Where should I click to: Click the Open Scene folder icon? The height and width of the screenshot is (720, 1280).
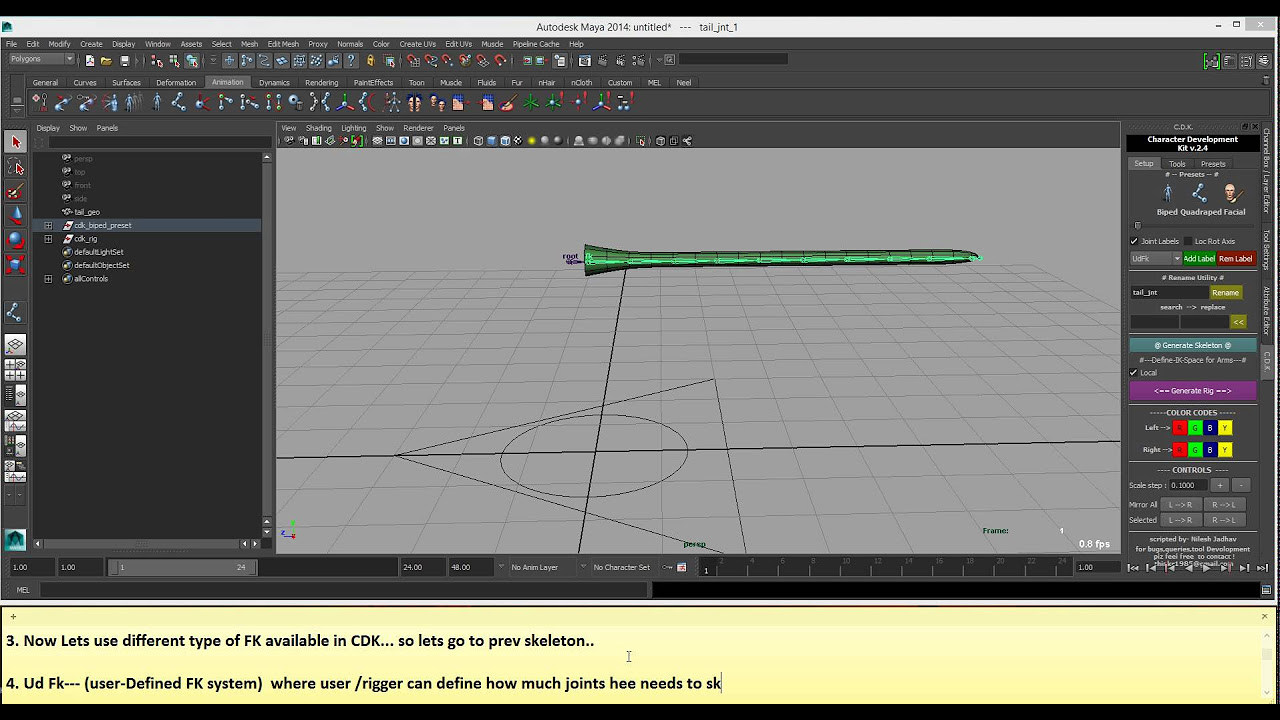(106, 60)
